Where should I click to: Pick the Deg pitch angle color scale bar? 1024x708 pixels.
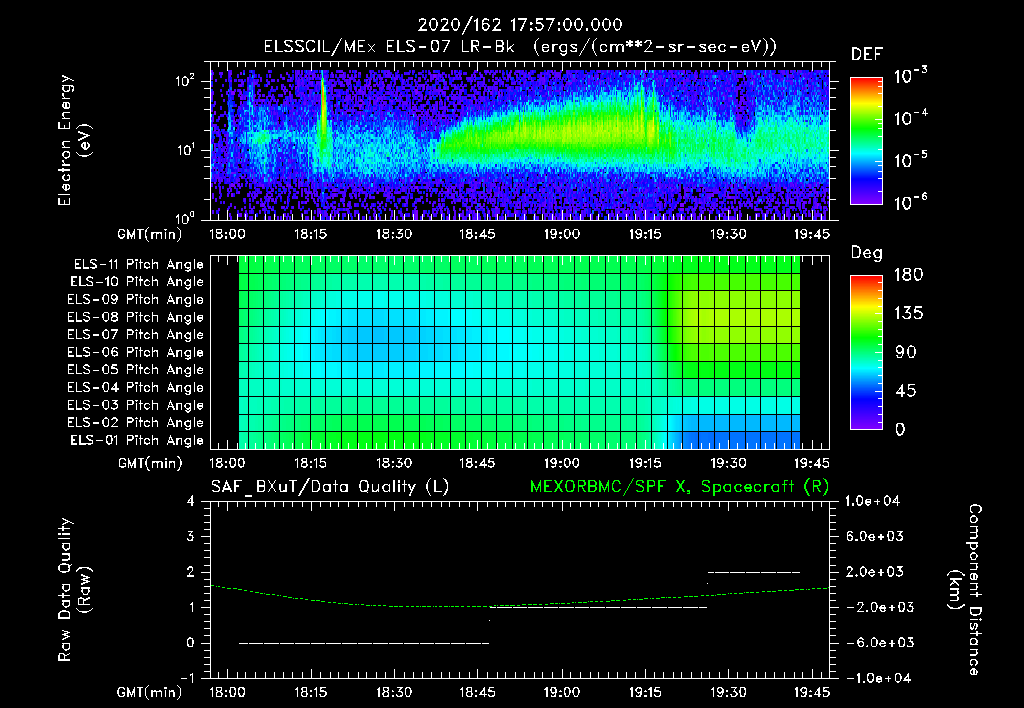(x=867, y=353)
